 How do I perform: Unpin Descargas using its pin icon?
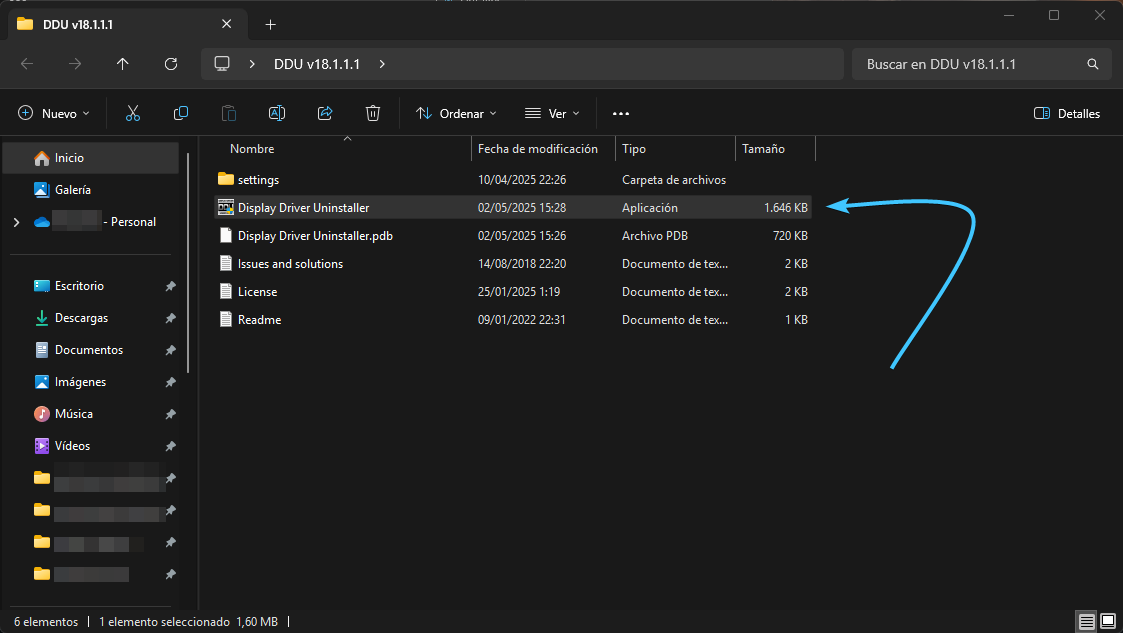pyautogui.click(x=170, y=318)
